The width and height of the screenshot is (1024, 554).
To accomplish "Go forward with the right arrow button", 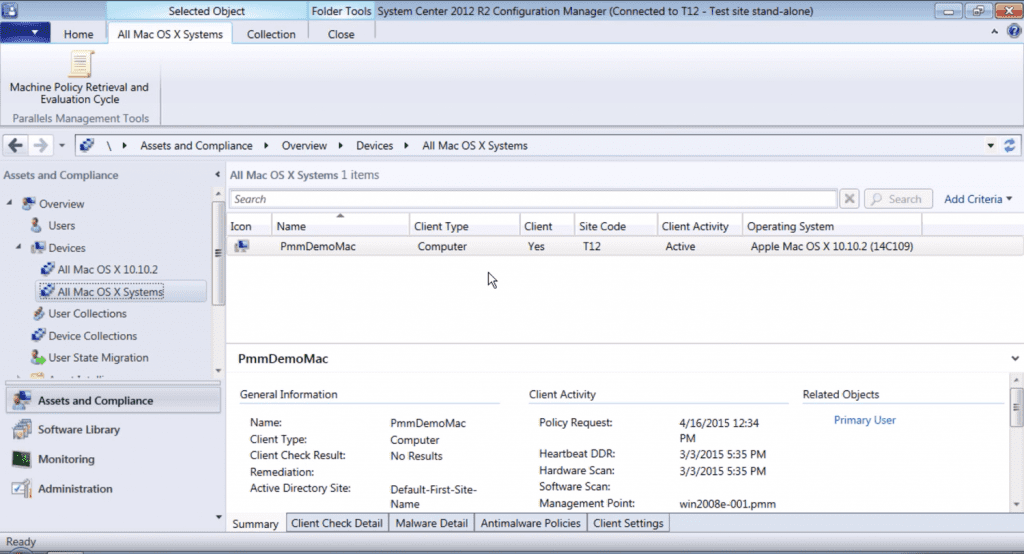I will 40,145.
